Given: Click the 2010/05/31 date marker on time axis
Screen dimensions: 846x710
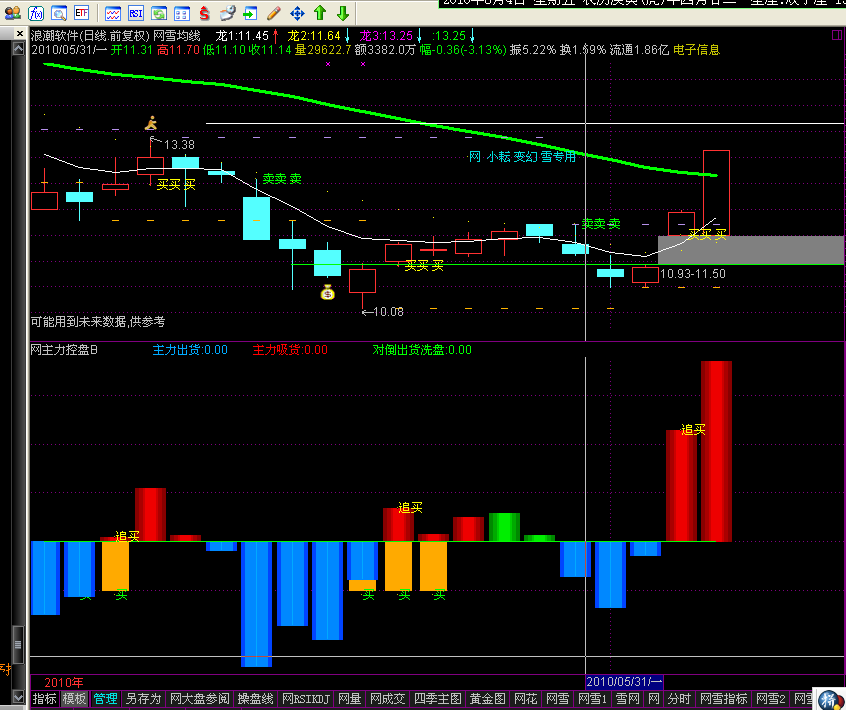Looking at the screenshot, I should click(x=624, y=682).
